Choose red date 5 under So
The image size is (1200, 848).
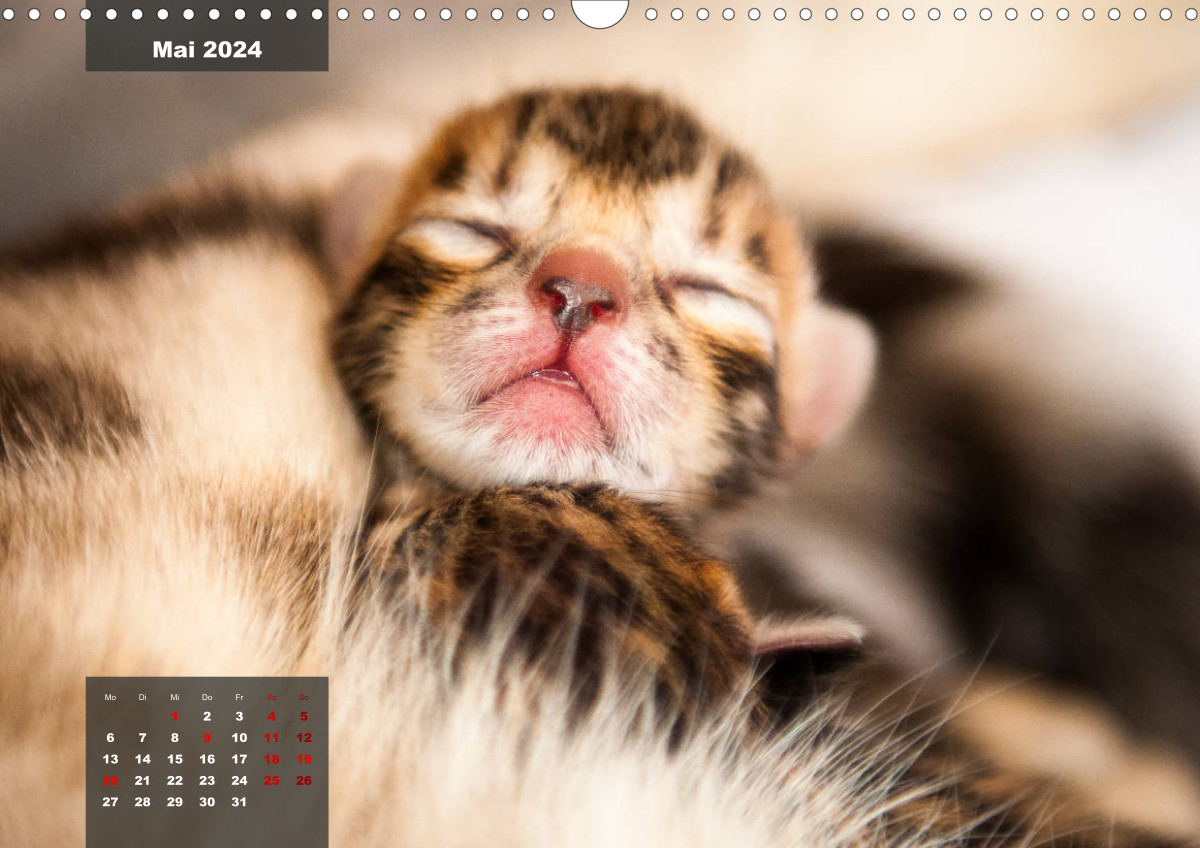click(x=304, y=716)
